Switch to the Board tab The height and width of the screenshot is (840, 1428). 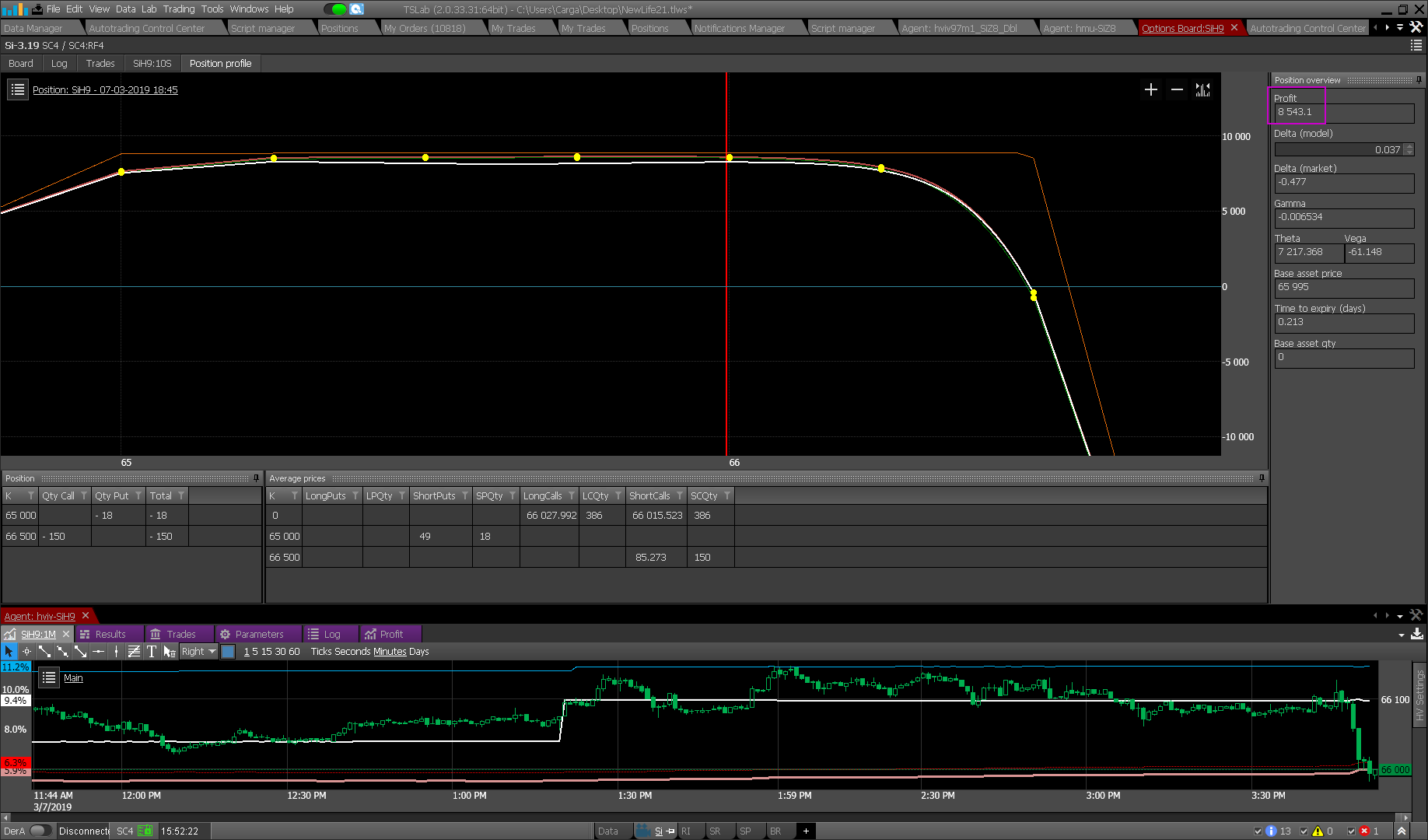coord(21,64)
